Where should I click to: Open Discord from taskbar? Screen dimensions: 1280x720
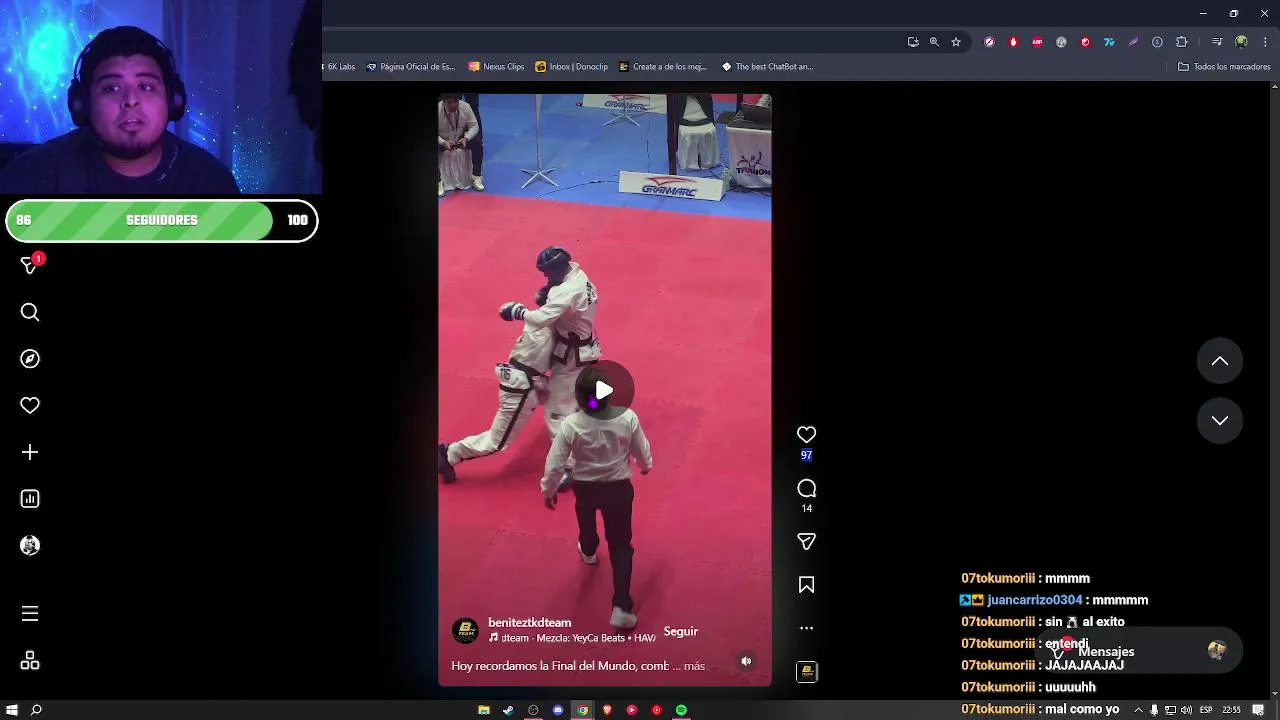[x=558, y=710]
